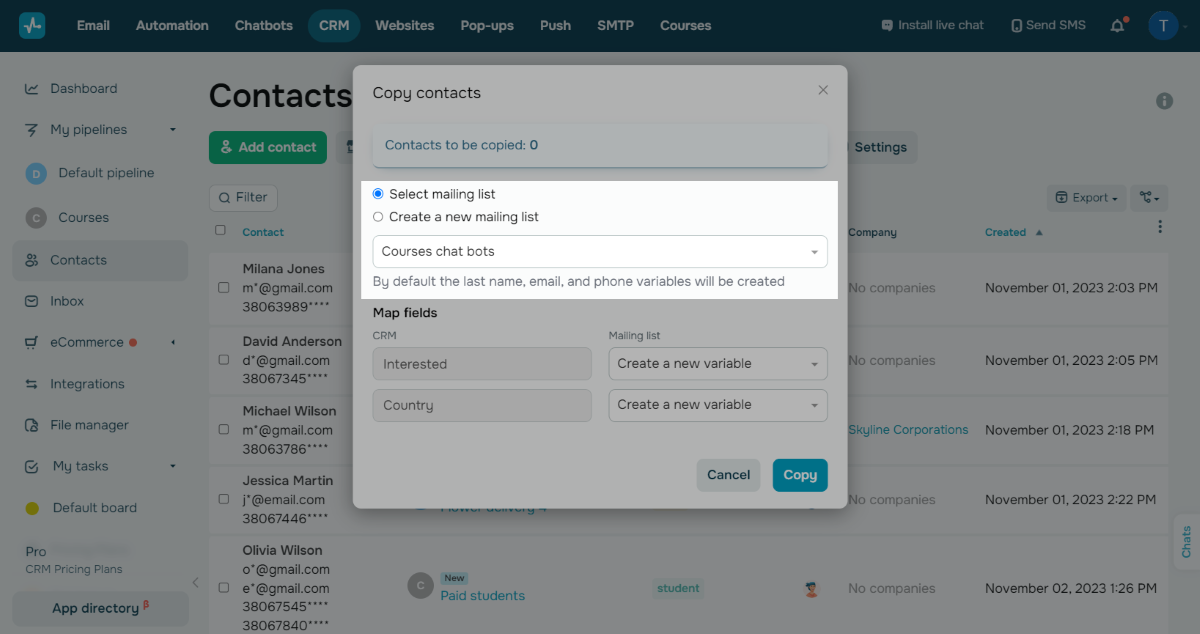Click the SendPulse logo icon
This screenshot has height=634, width=1200.
coord(32,26)
